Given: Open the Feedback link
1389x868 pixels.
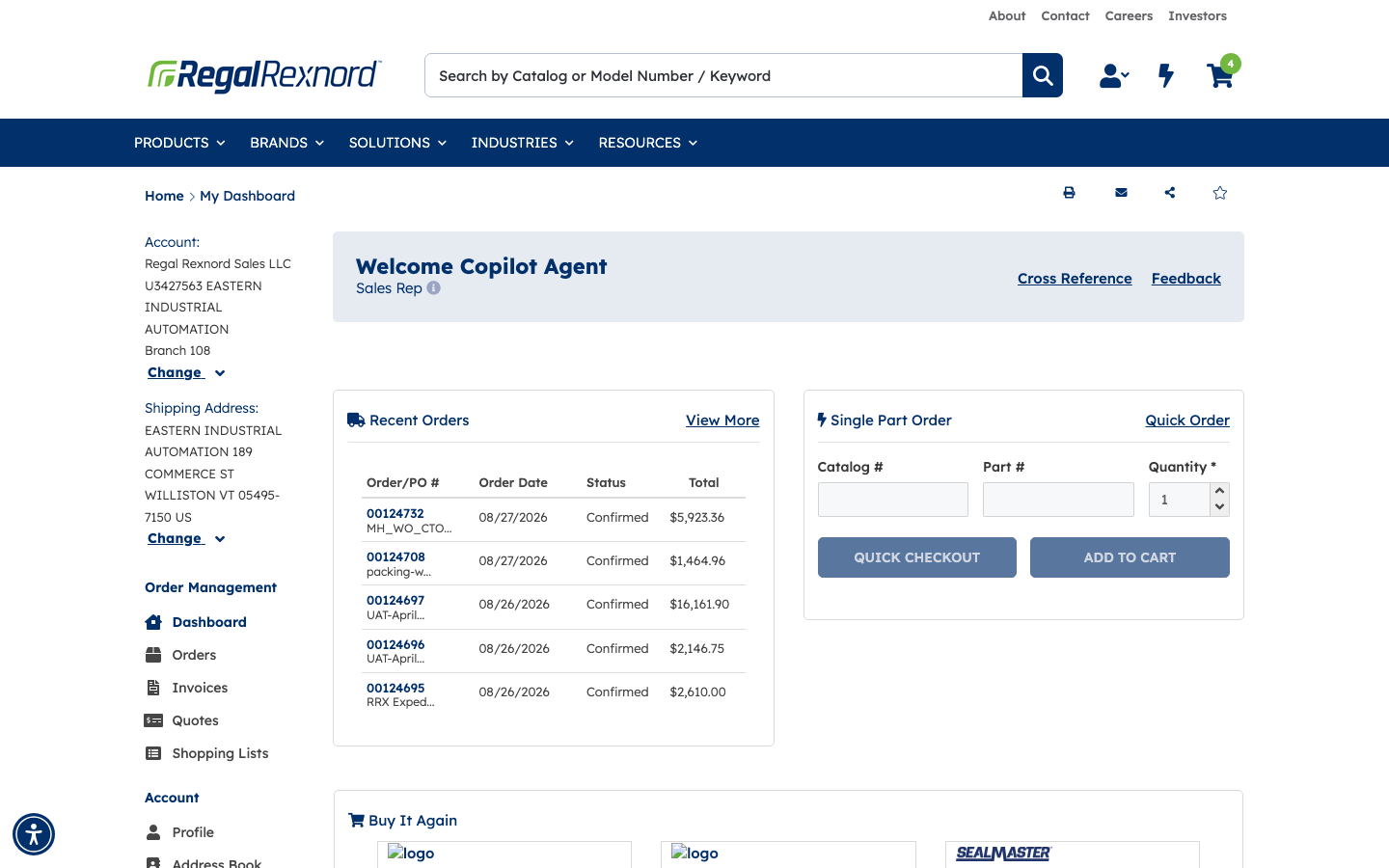Looking at the screenshot, I should tap(1185, 278).
